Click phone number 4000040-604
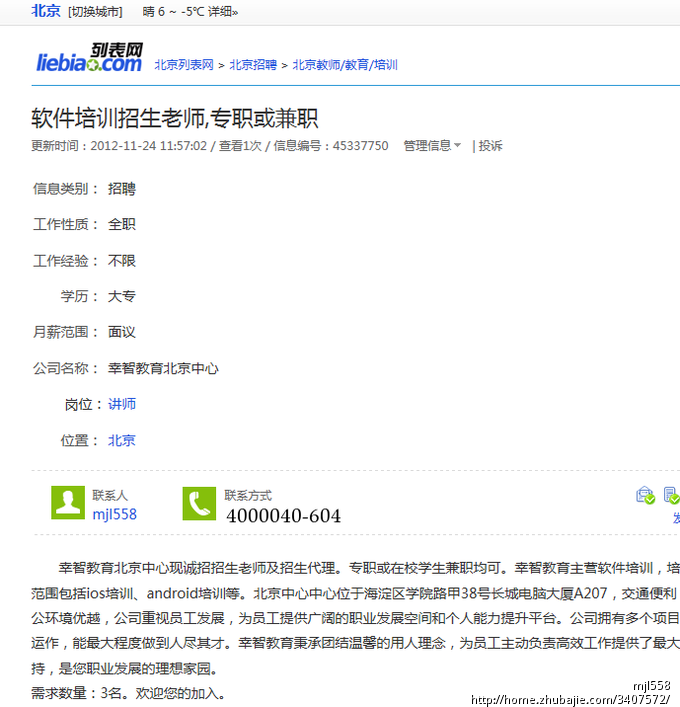The width and height of the screenshot is (680, 707). 283,516
